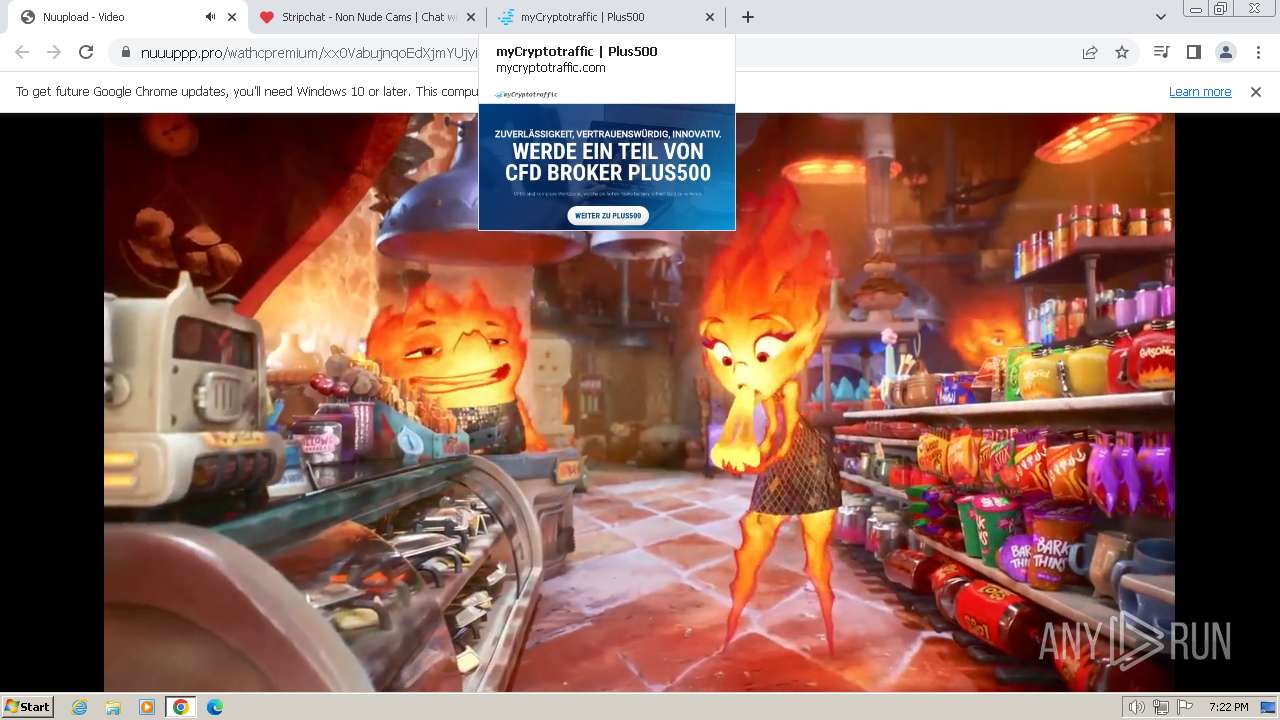The width and height of the screenshot is (1280, 720).
Task: Close the myCryptotraffic tab
Action: pyautogui.click(x=710, y=17)
